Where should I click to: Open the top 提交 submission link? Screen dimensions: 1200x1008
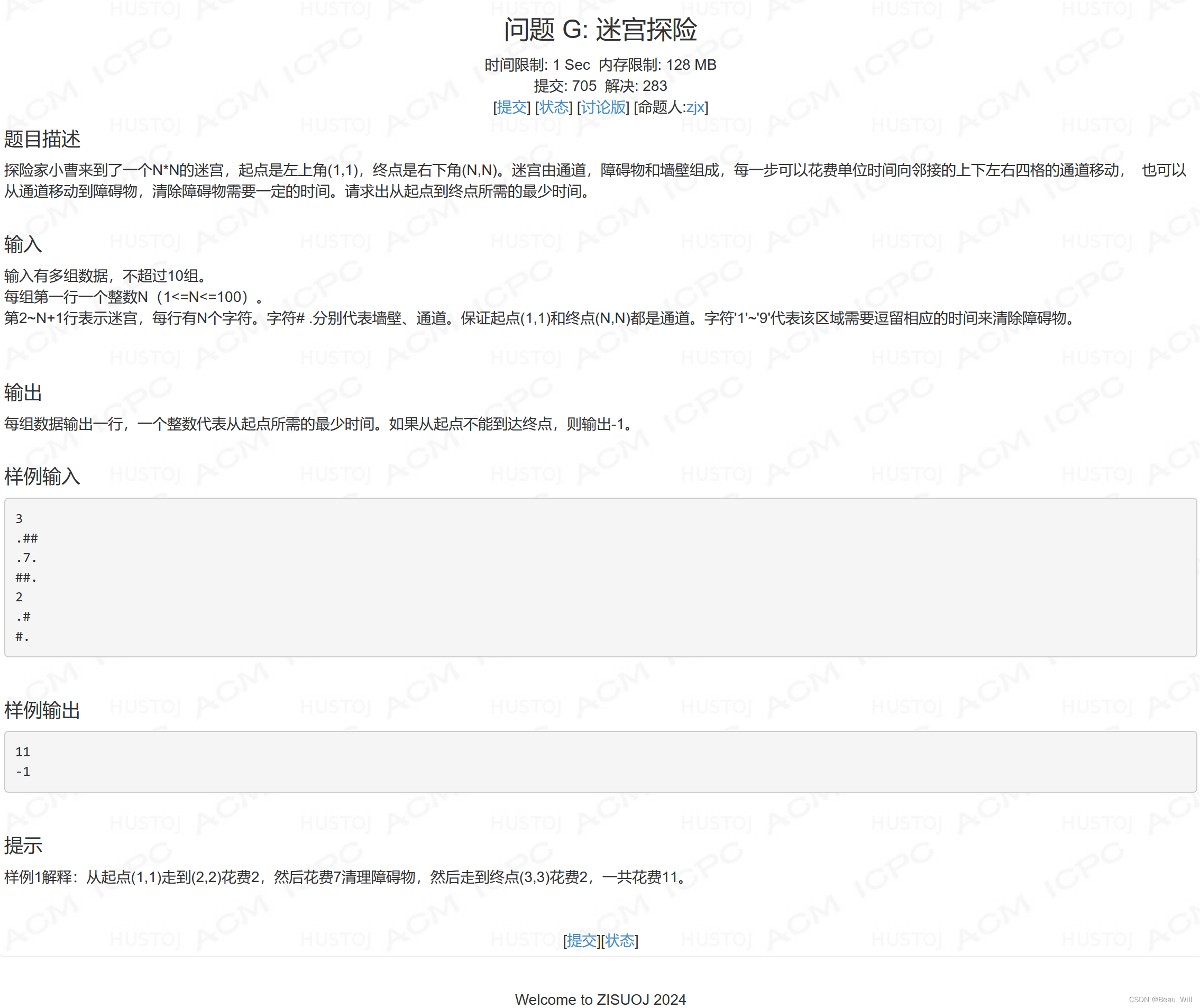512,107
